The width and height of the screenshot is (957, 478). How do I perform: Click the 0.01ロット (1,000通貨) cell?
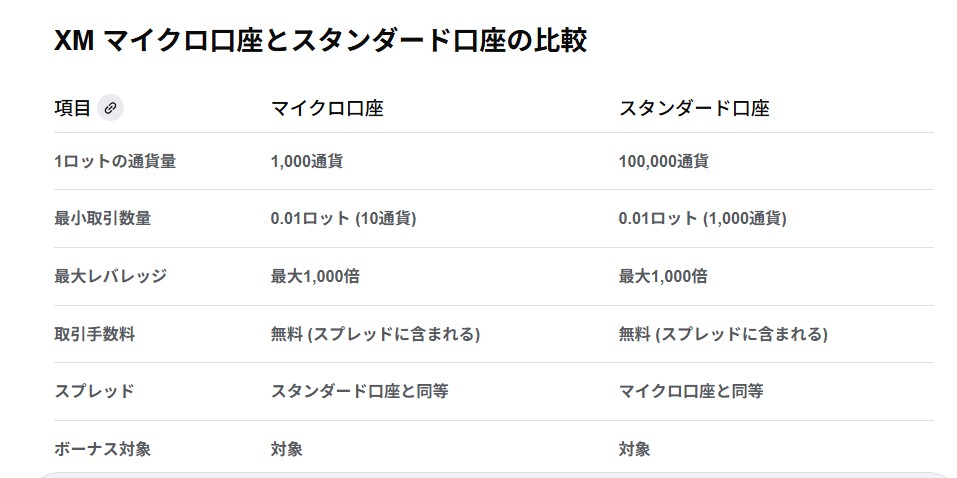702,218
